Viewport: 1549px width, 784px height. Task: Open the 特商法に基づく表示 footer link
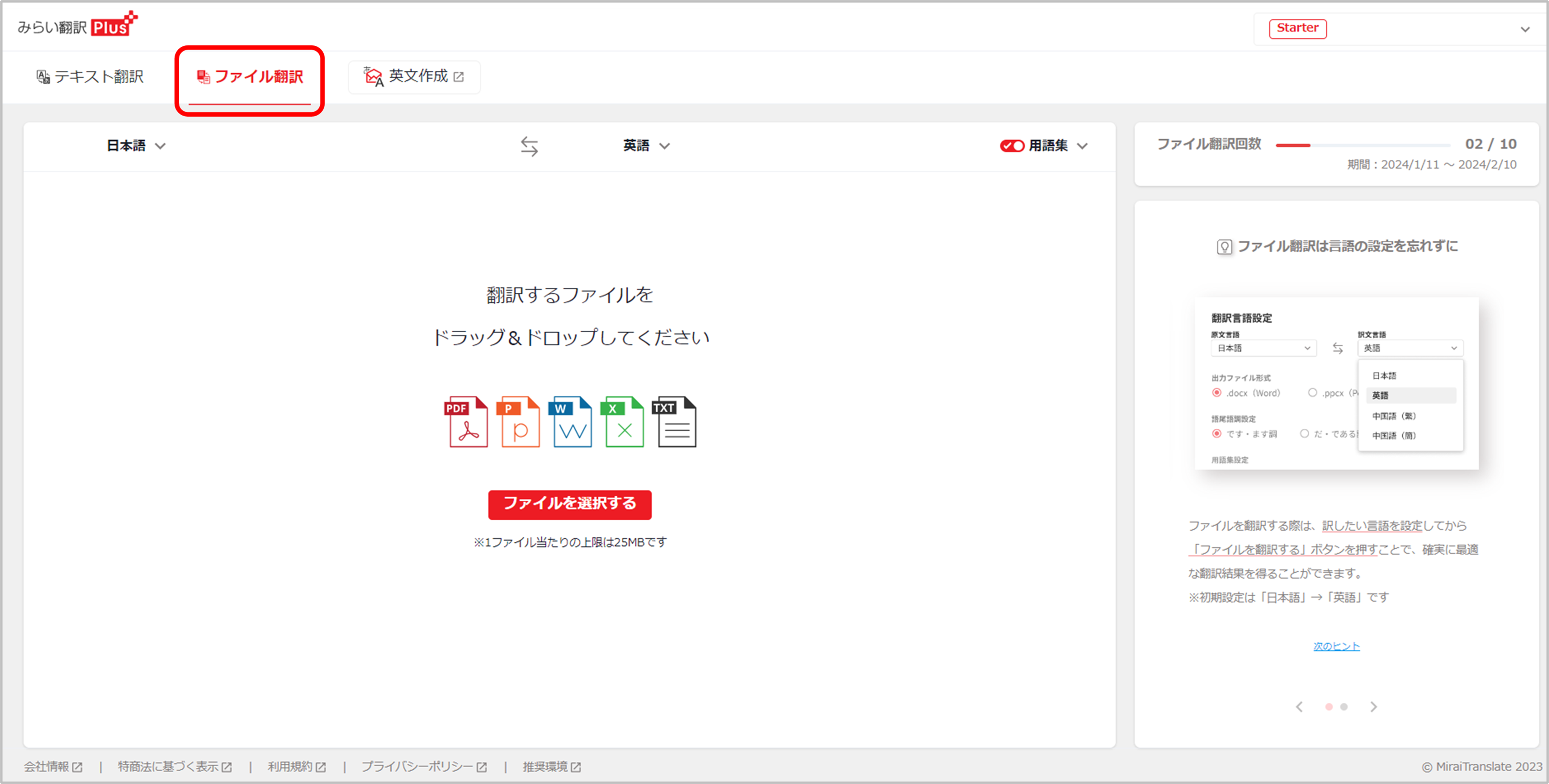(175, 767)
